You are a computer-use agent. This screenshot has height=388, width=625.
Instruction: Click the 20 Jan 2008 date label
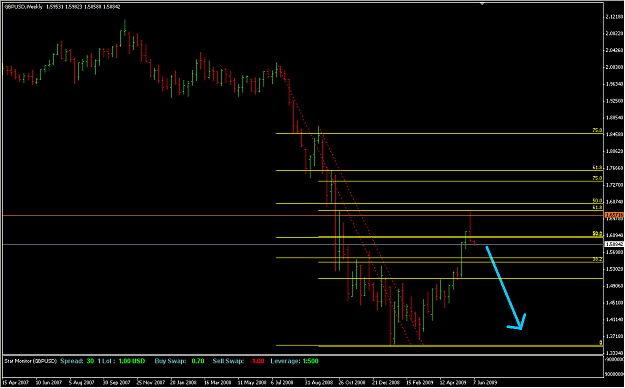(x=184, y=382)
